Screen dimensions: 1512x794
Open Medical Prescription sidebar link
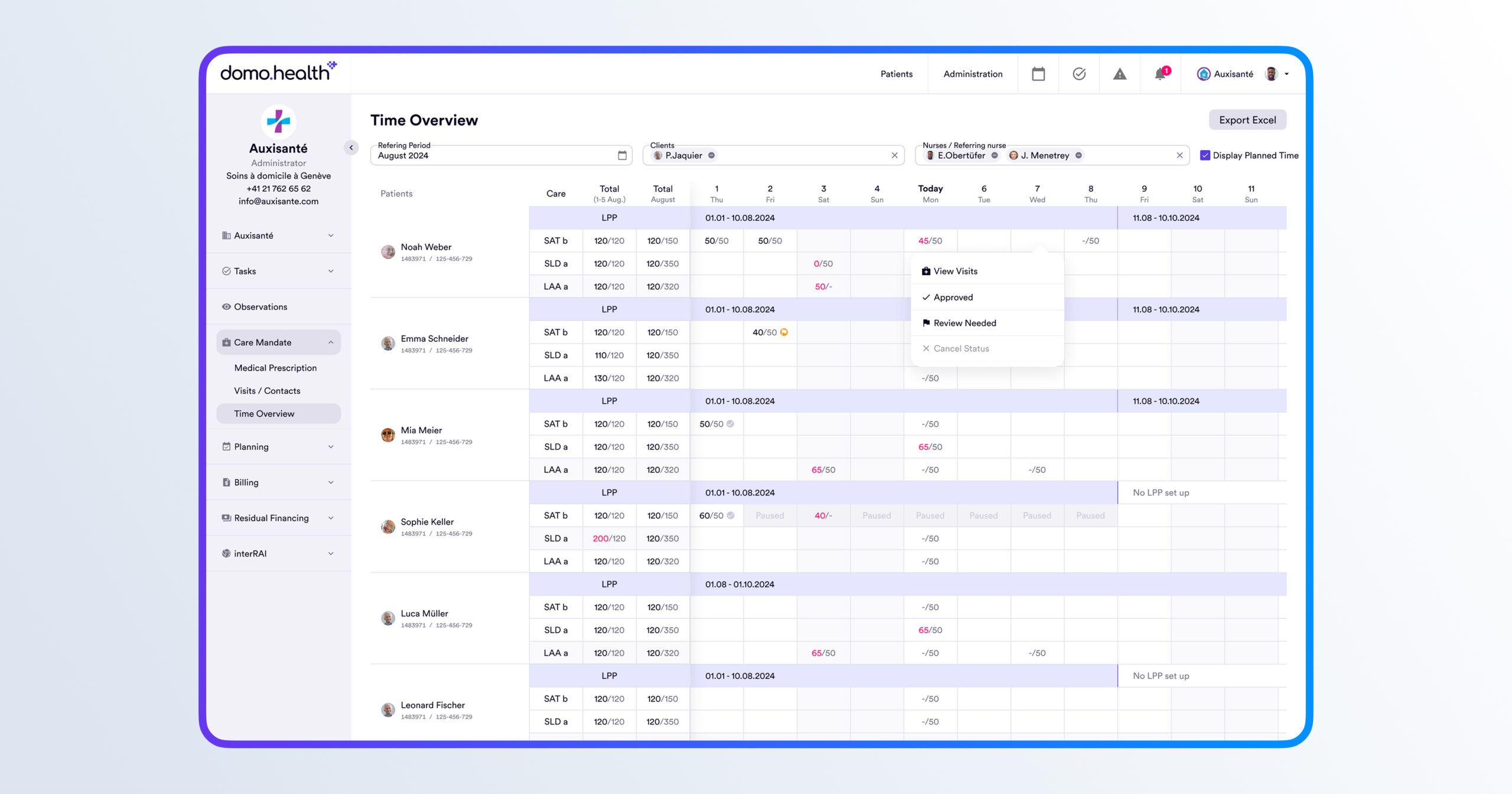point(275,368)
